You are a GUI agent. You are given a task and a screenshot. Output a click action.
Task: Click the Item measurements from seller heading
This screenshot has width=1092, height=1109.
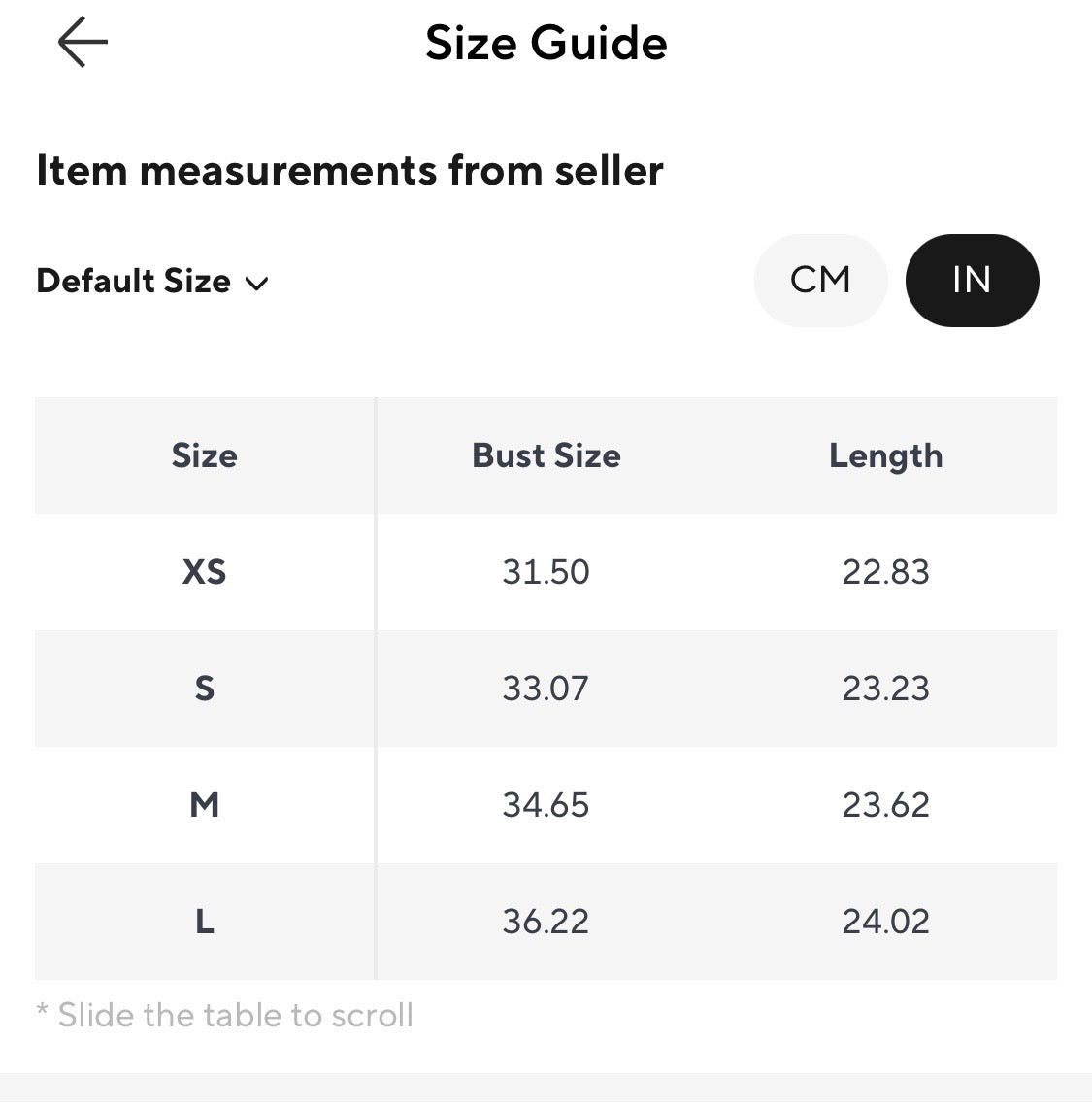click(x=349, y=171)
